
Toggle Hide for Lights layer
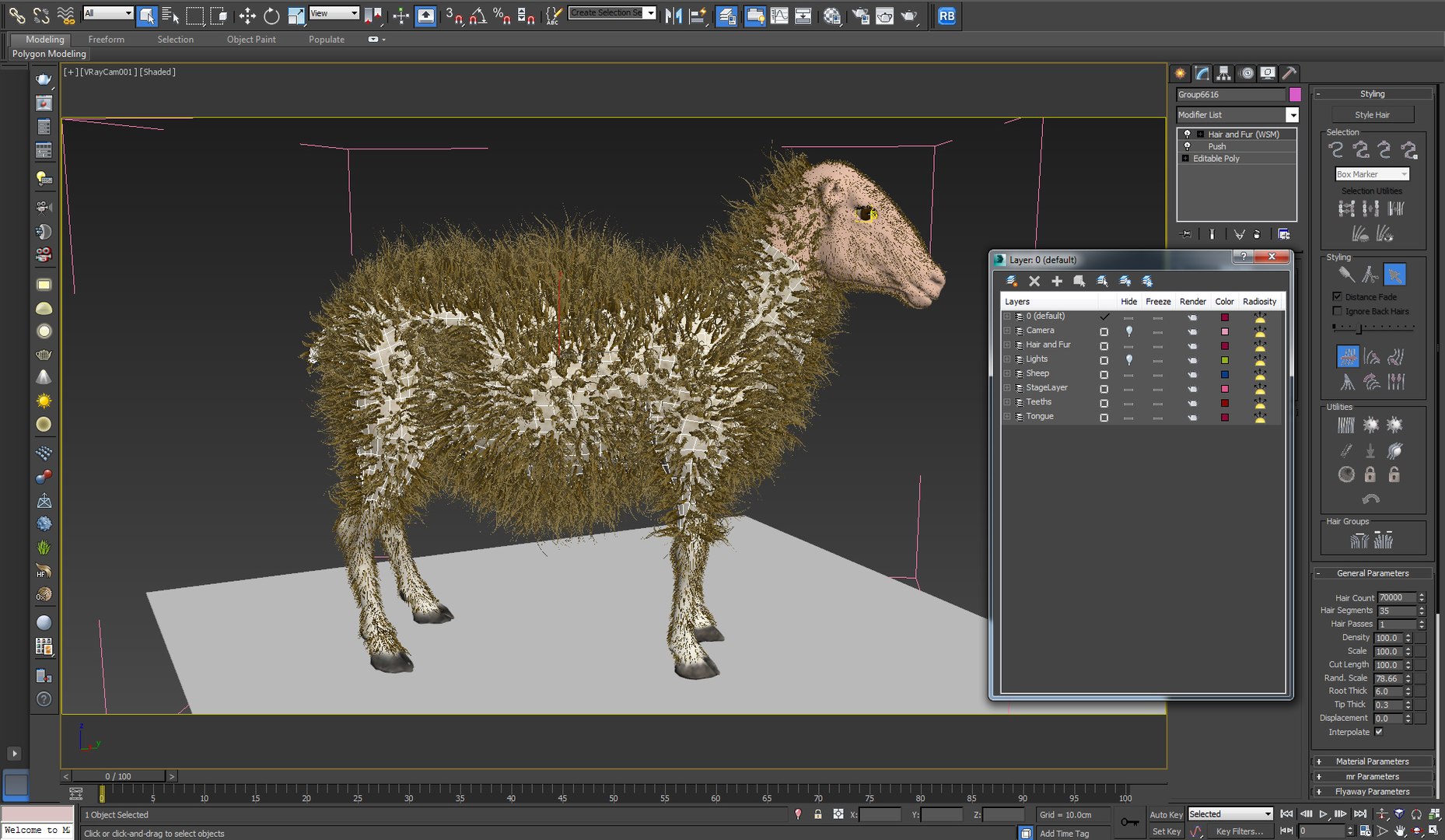(1128, 359)
